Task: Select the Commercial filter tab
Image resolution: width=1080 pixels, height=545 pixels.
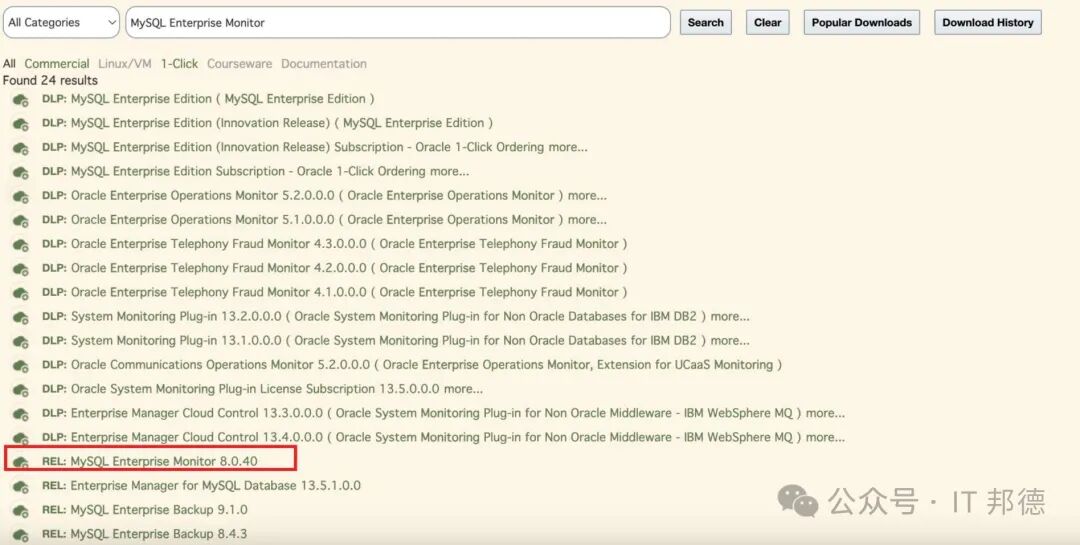Action: pyautogui.click(x=56, y=63)
